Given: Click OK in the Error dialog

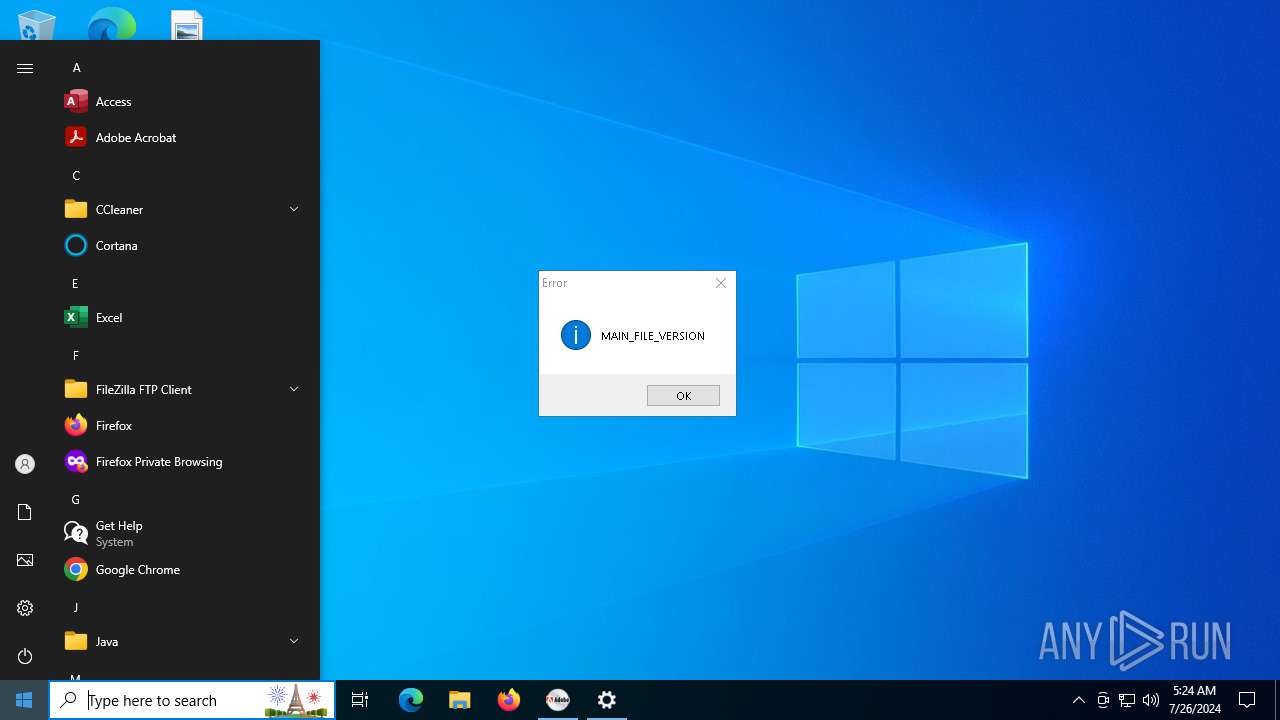Looking at the screenshot, I should [683, 396].
